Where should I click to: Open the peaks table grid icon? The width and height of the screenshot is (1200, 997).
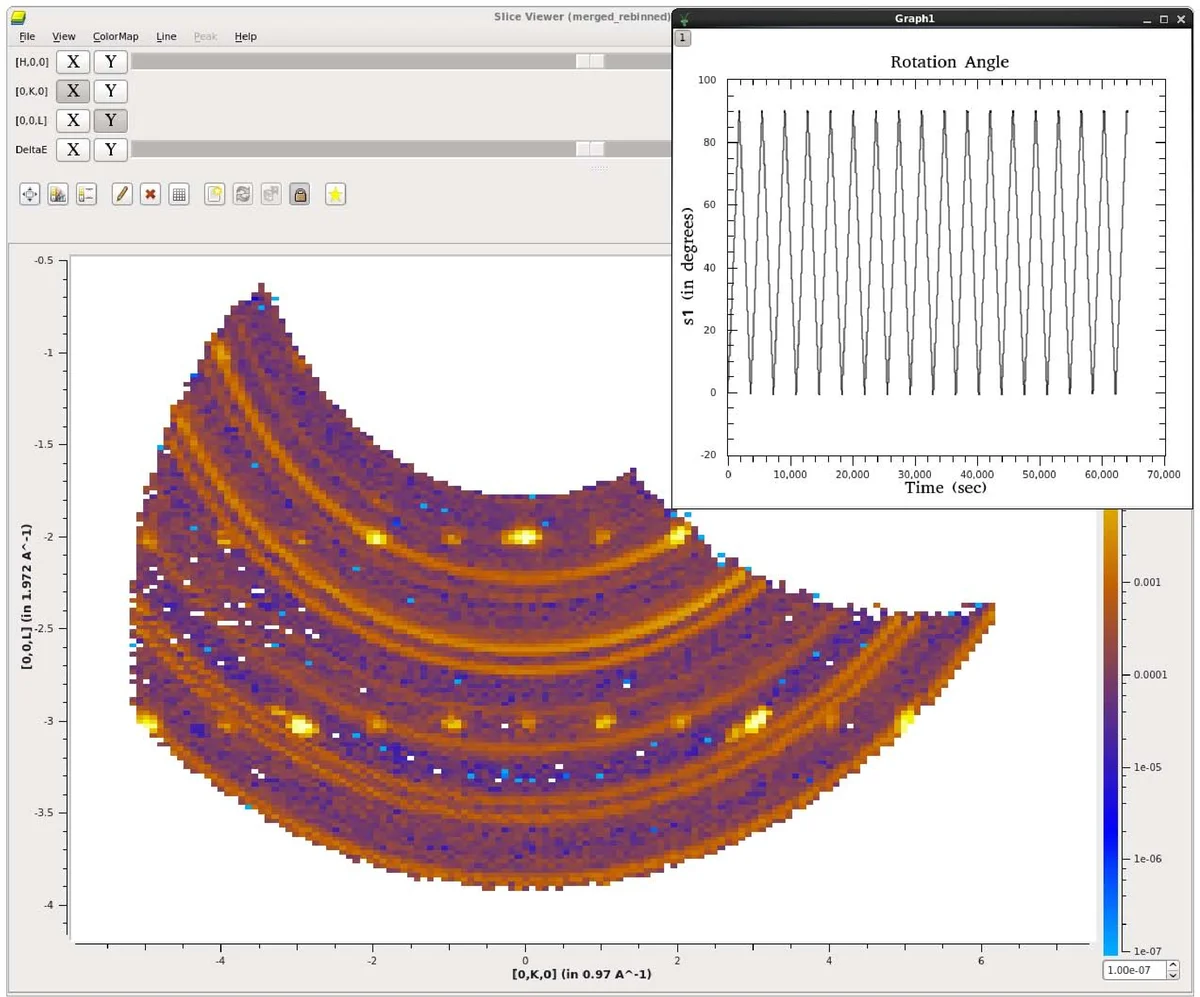[178, 194]
